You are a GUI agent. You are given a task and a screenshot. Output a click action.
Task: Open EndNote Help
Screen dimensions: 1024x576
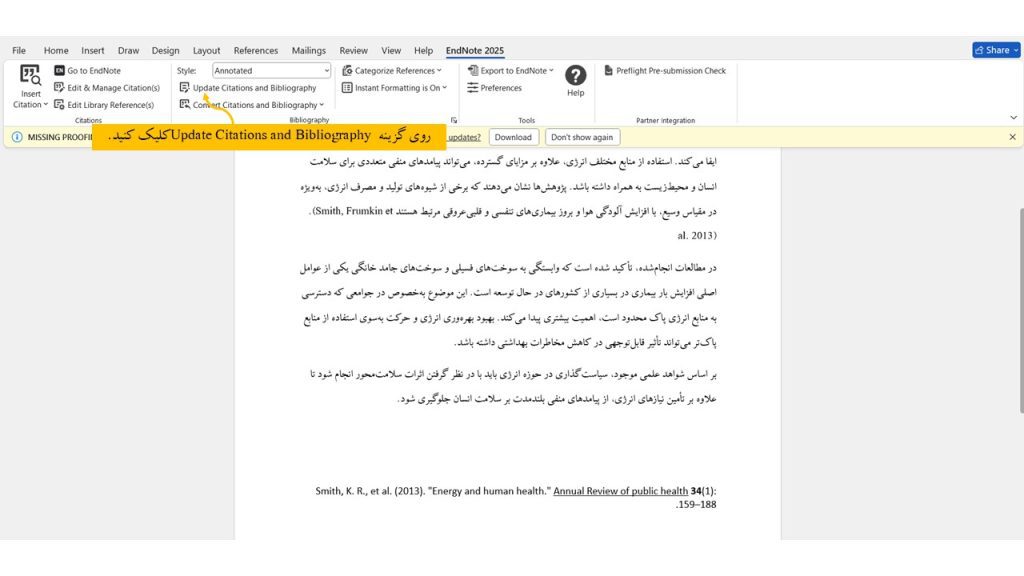pyautogui.click(x=575, y=78)
